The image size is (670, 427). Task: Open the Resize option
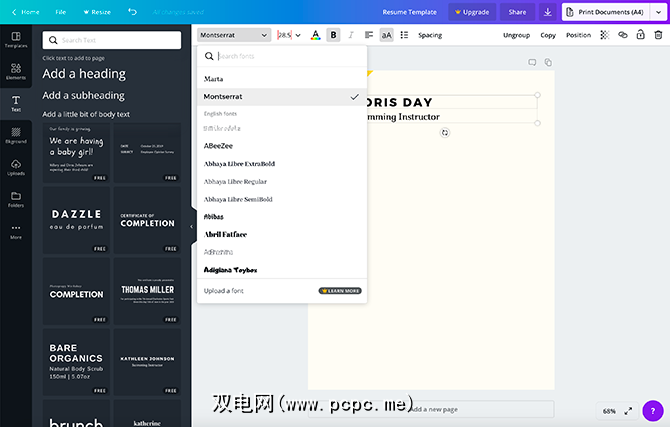click(97, 12)
